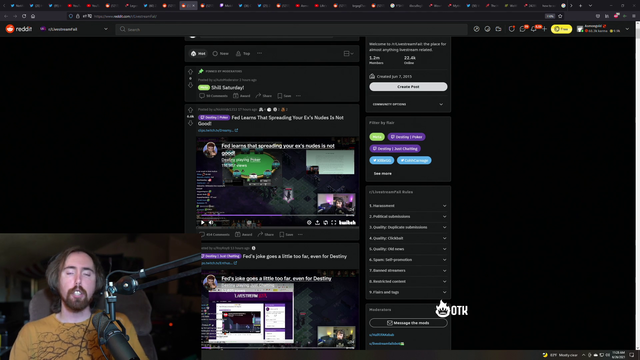Open Popular feed icon in Reddit header

tap(476, 29)
